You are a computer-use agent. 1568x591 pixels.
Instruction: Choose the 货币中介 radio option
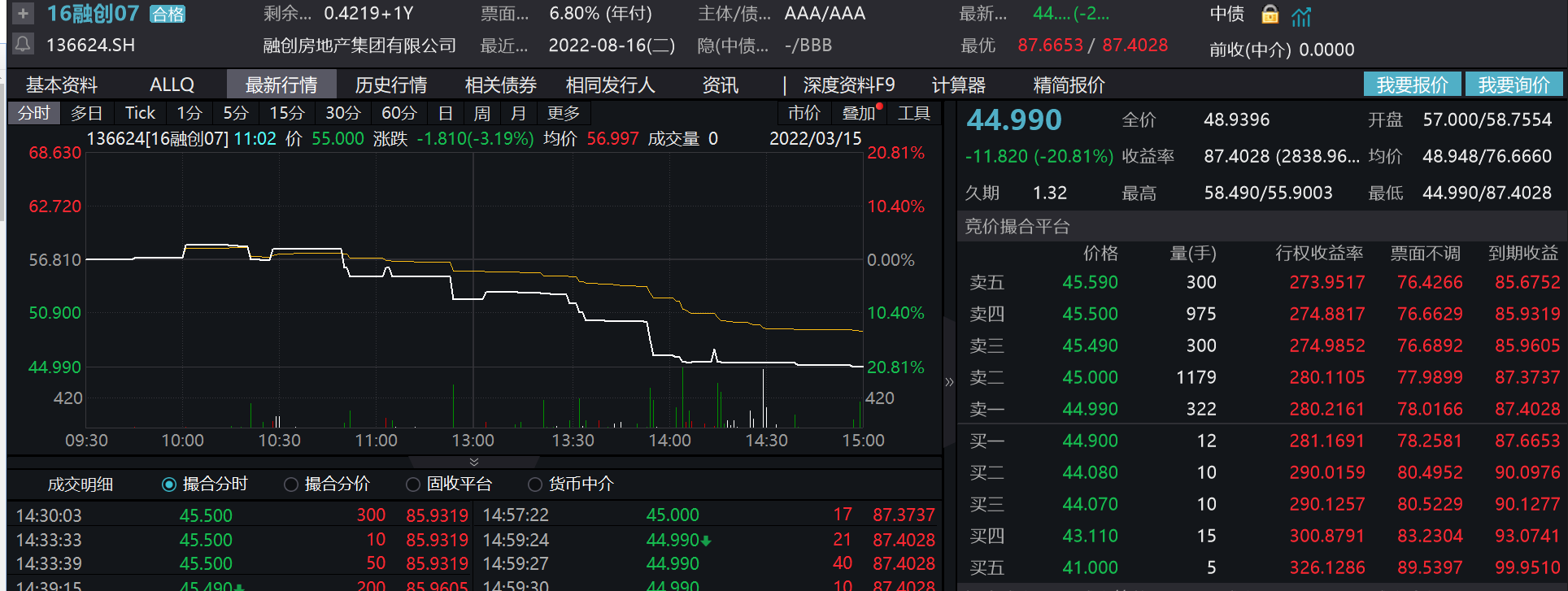(535, 485)
